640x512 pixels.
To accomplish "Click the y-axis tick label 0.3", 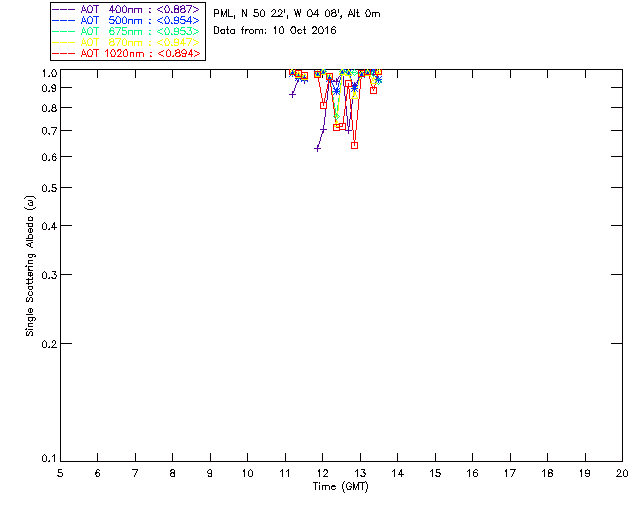I will (49, 275).
